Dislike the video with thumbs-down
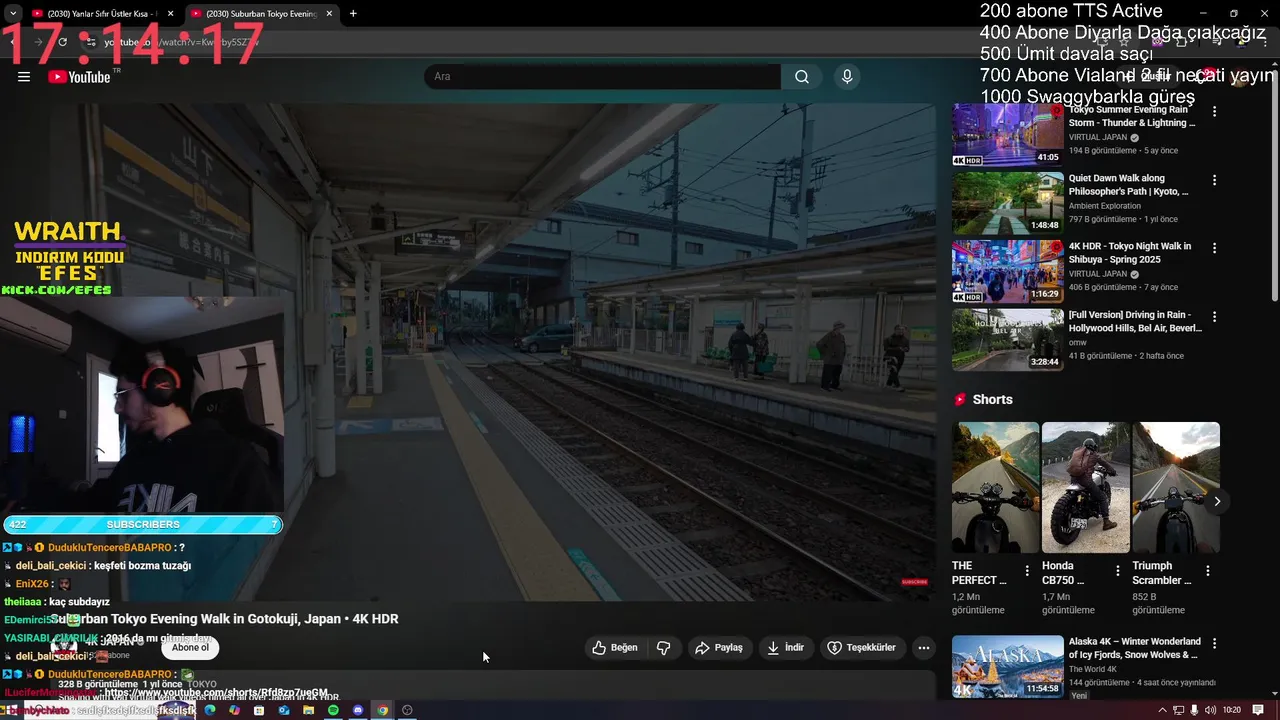1280x720 pixels. [664, 648]
